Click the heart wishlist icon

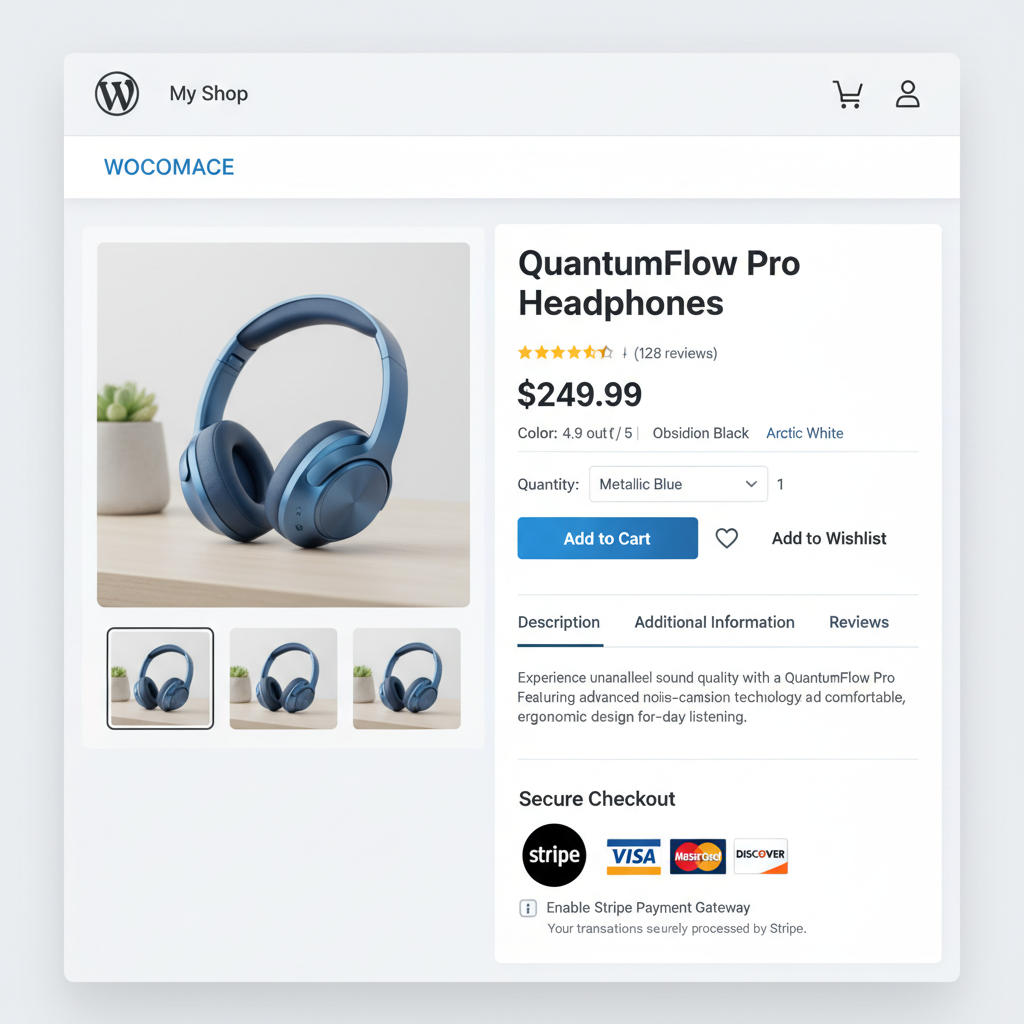tap(726, 538)
